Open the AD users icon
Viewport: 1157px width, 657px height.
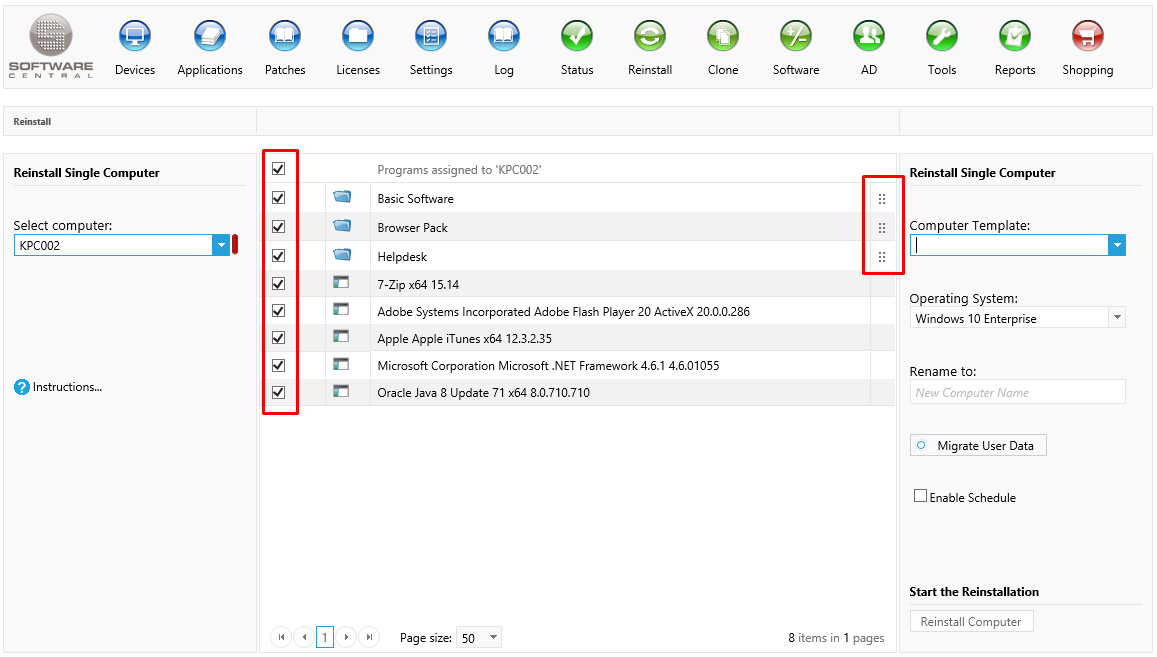(x=868, y=37)
